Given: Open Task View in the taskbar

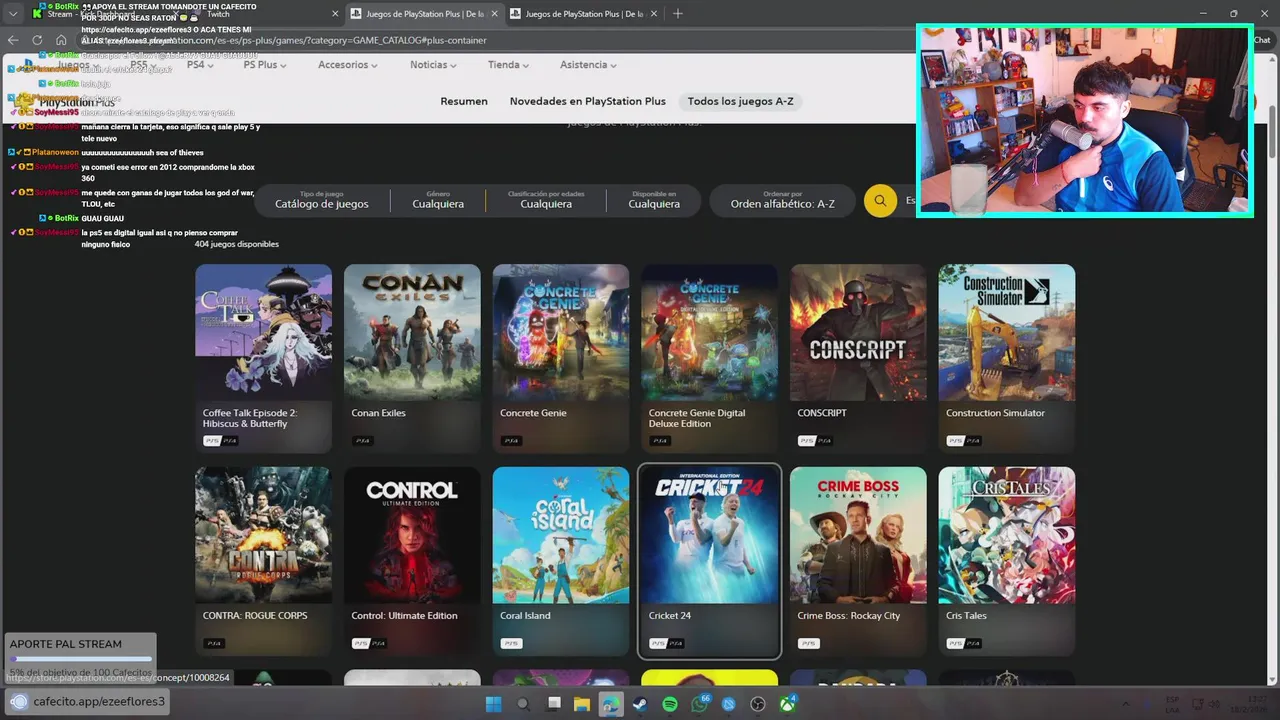Looking at the screenshot, I should click(x=553, y=704).
